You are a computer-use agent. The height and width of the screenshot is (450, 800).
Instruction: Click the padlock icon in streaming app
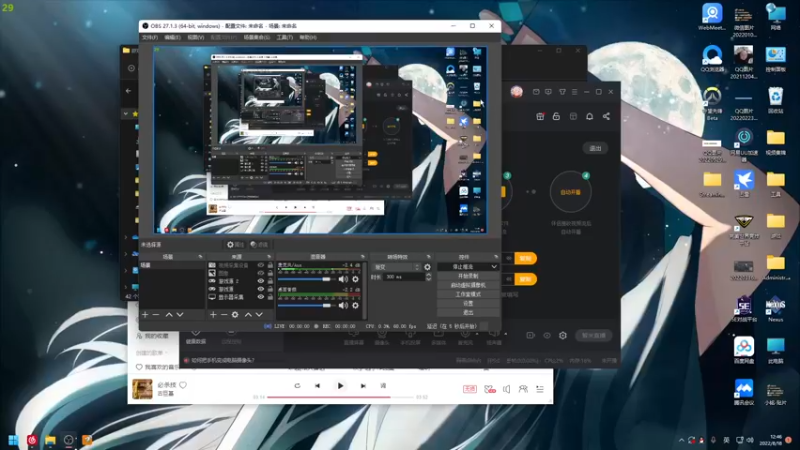point(556,116)
